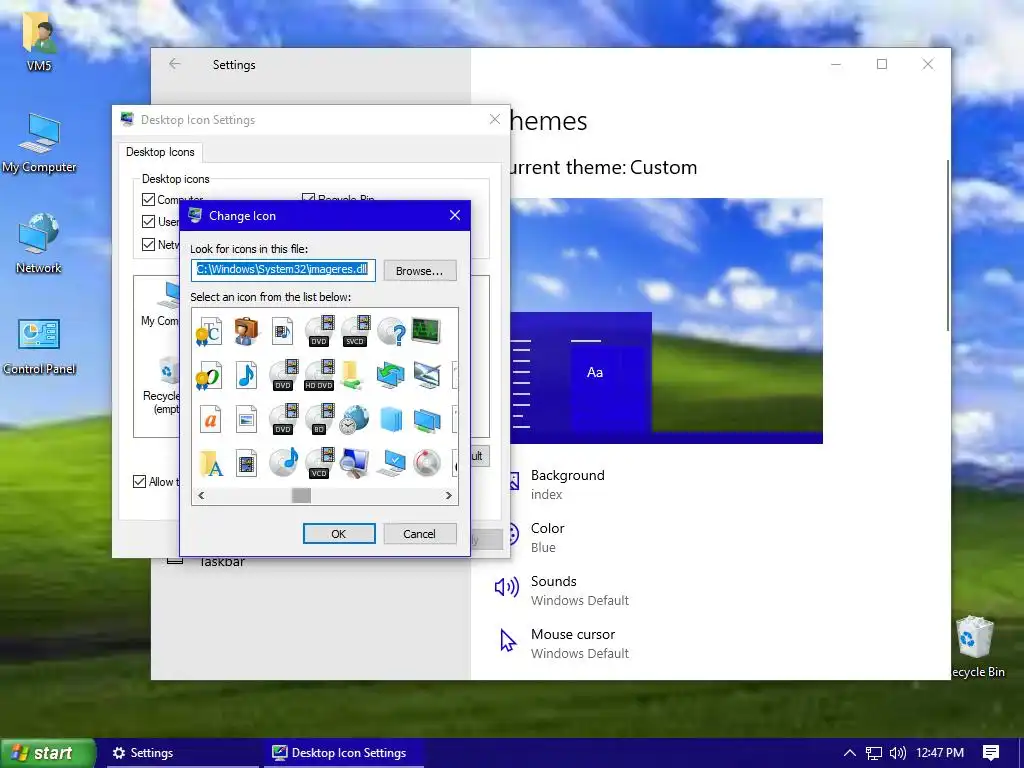Pick the blue music note file icon
The width and height of the screenshot is (1024, 768).
coord(246,376)
